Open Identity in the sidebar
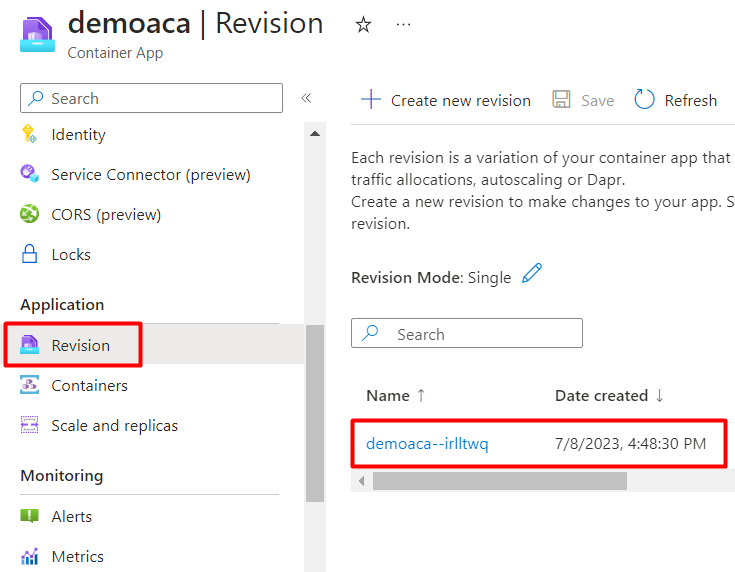This screenshot has height=572, width=735. (78, 135)
